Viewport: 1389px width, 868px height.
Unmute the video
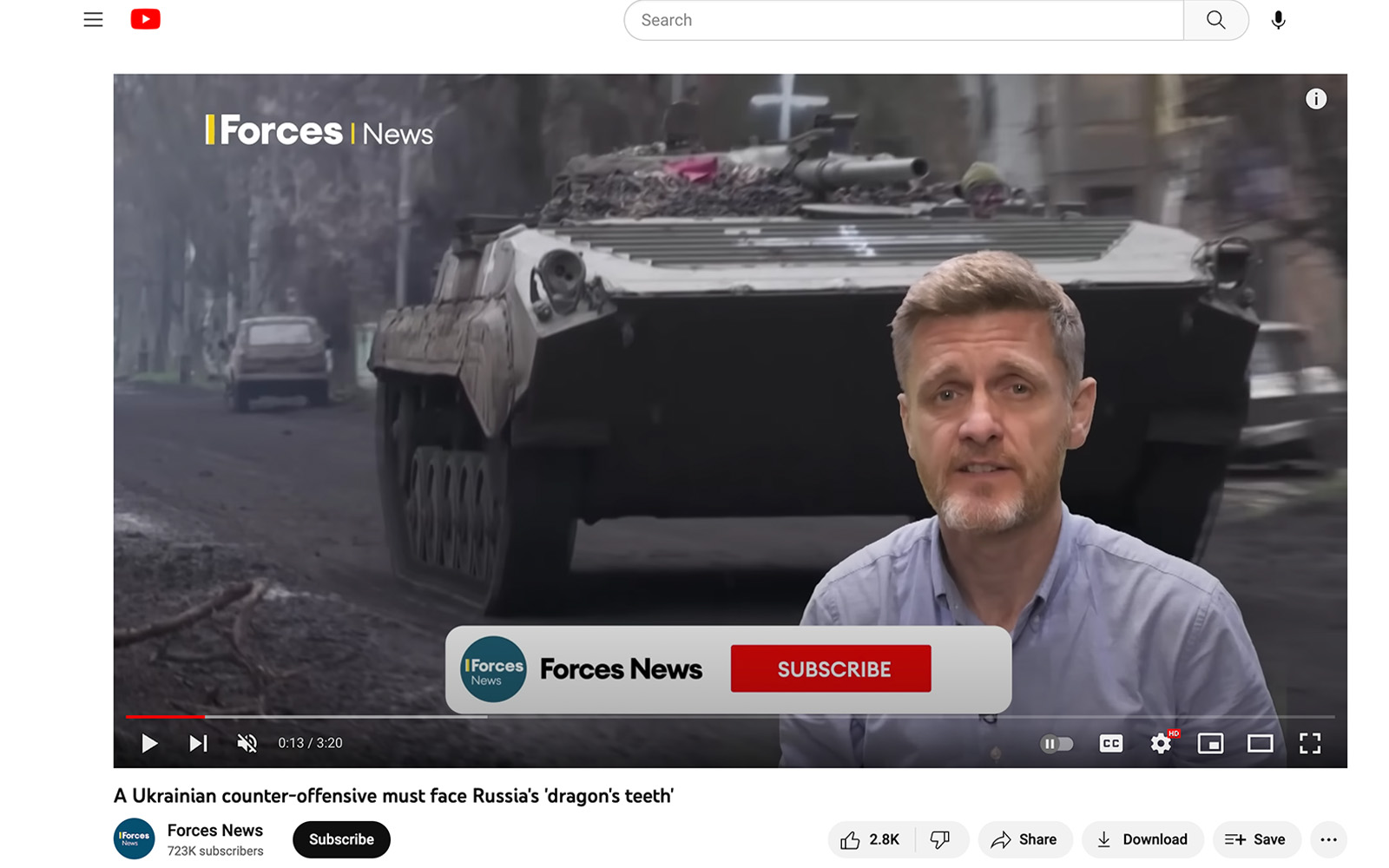(247, 744)
